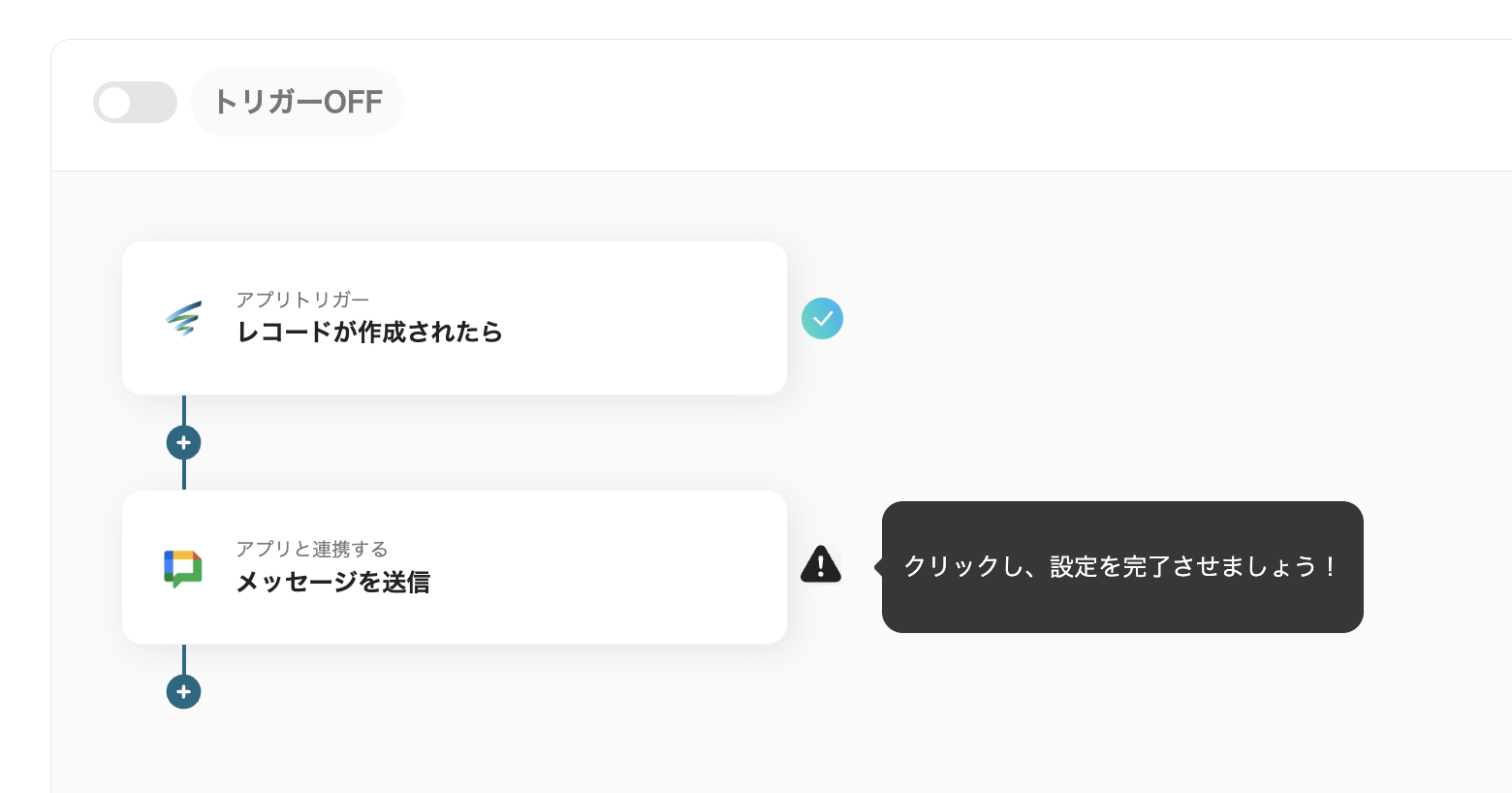Add a step after the record trigger
Image resolution: width=1512 pixels, height=793 pixels.
click(x=183, y=443)
